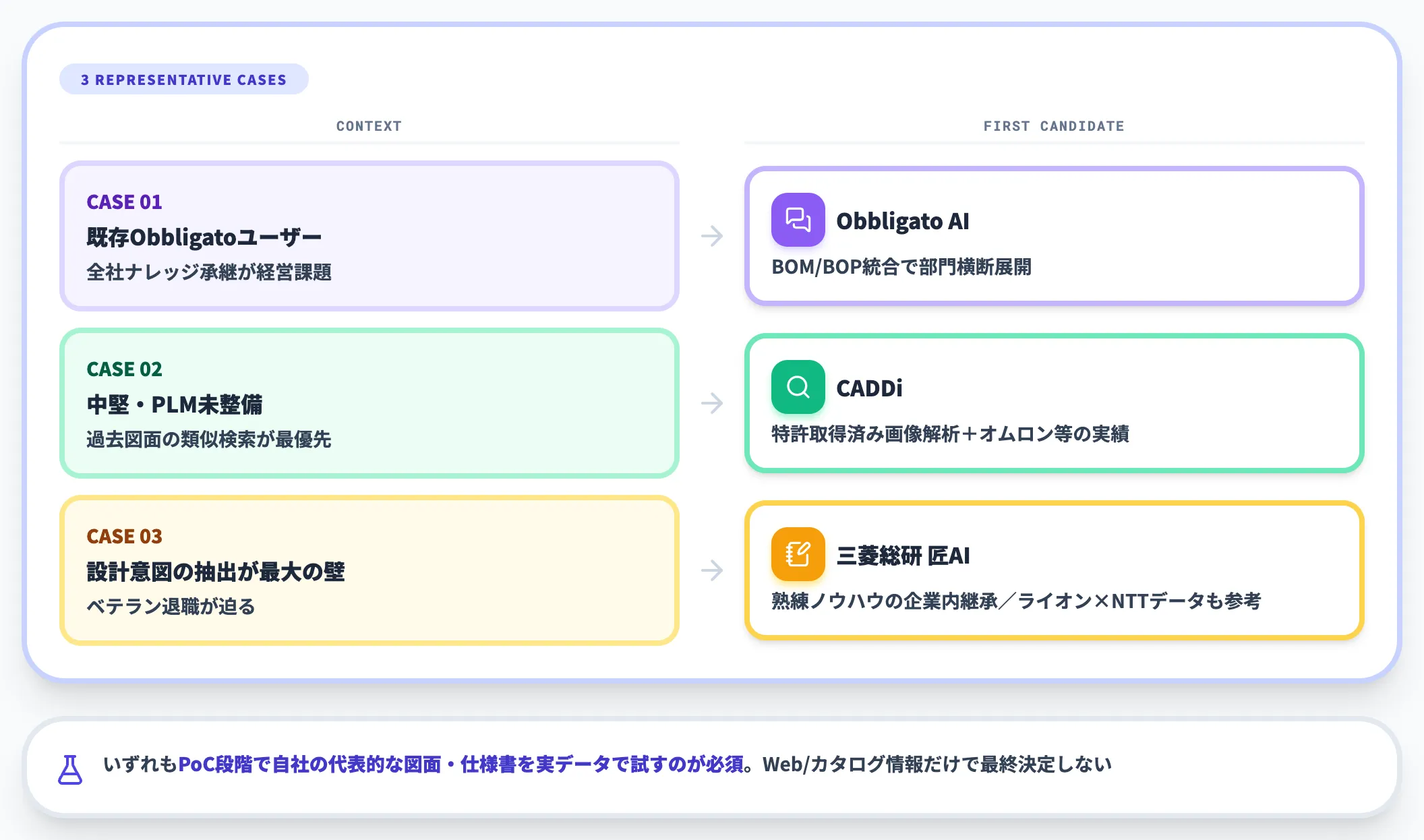Click the 3 REPRESENTATIVE CASES badge
The image size is (1424, 840).
pos(184,80)
